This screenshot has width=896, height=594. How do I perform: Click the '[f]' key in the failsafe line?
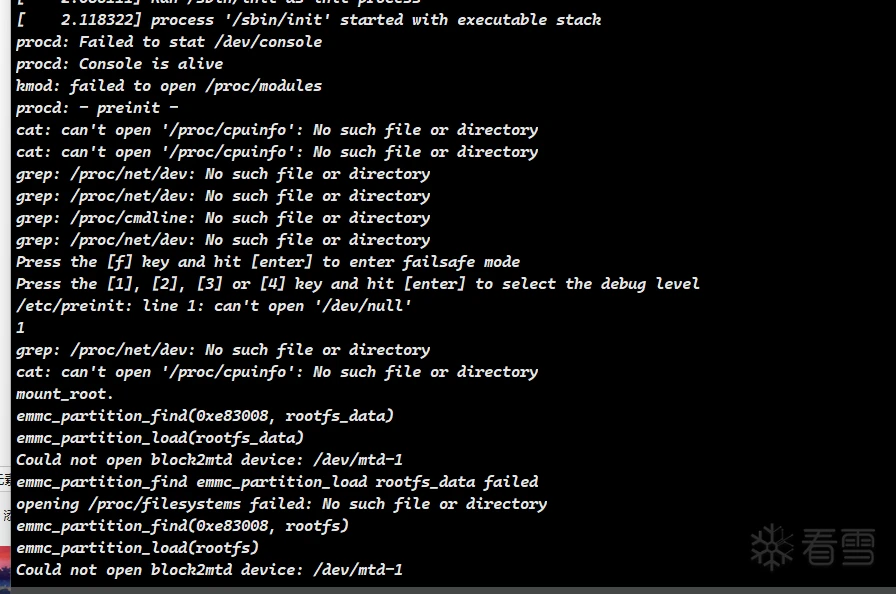coord(119,262)
